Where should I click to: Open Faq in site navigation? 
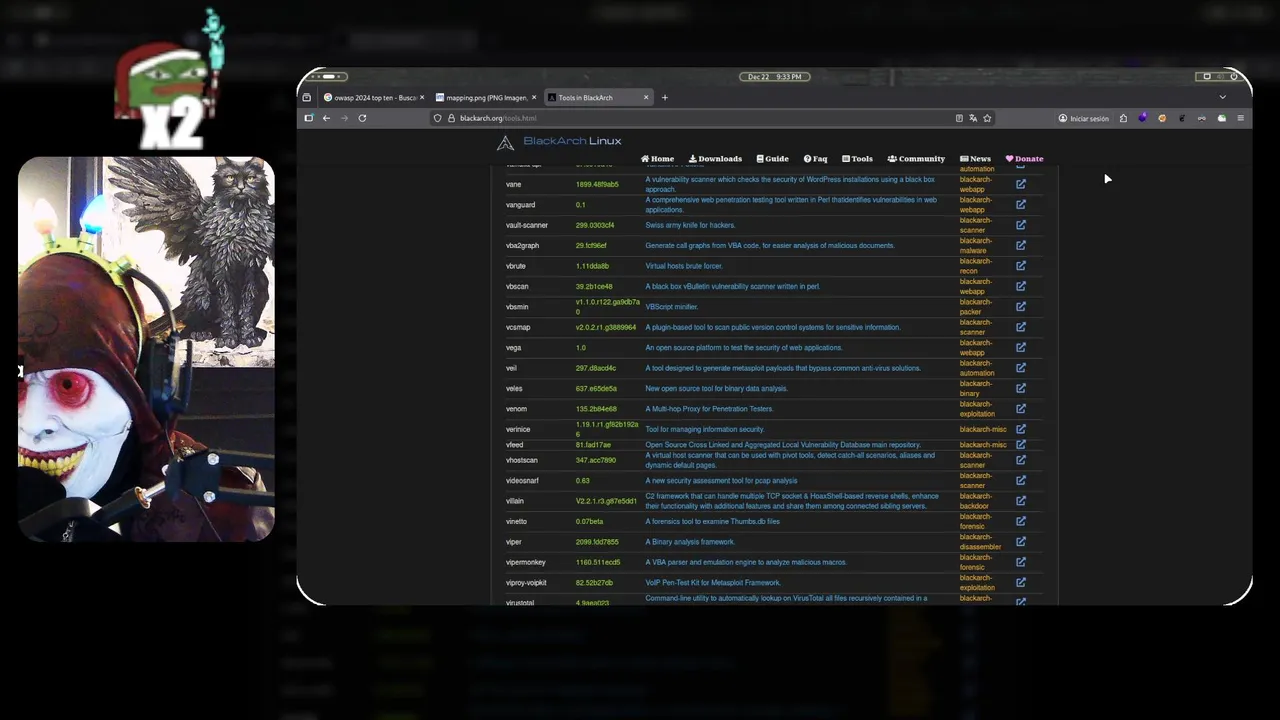[x=815, y=159]
